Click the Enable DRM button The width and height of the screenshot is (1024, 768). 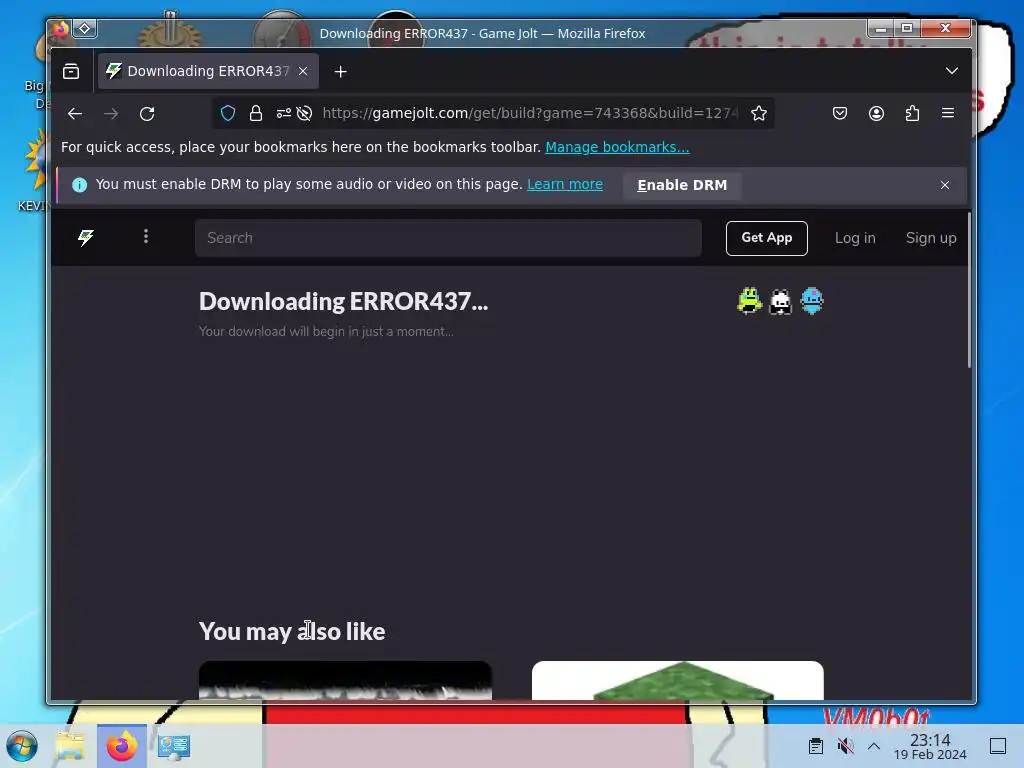coord(682,185)
